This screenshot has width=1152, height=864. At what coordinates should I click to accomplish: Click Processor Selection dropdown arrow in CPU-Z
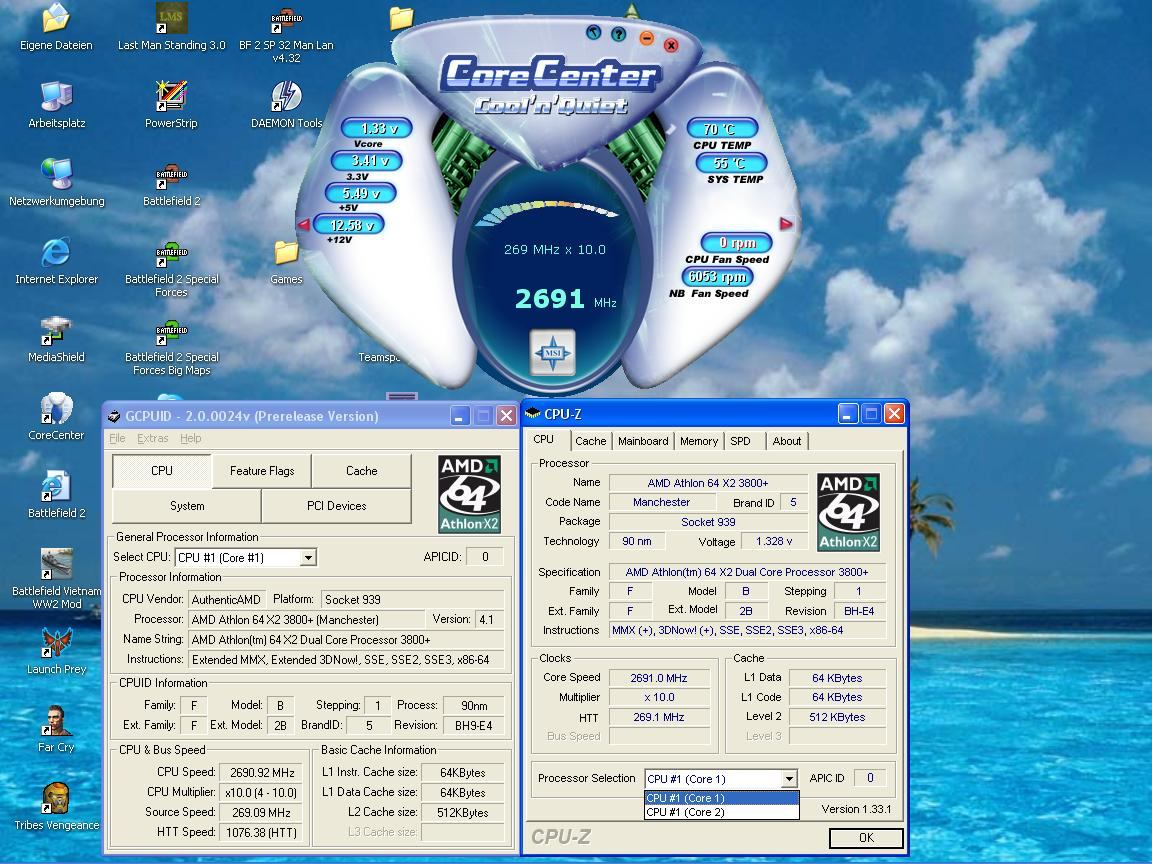tap(789, 779)
